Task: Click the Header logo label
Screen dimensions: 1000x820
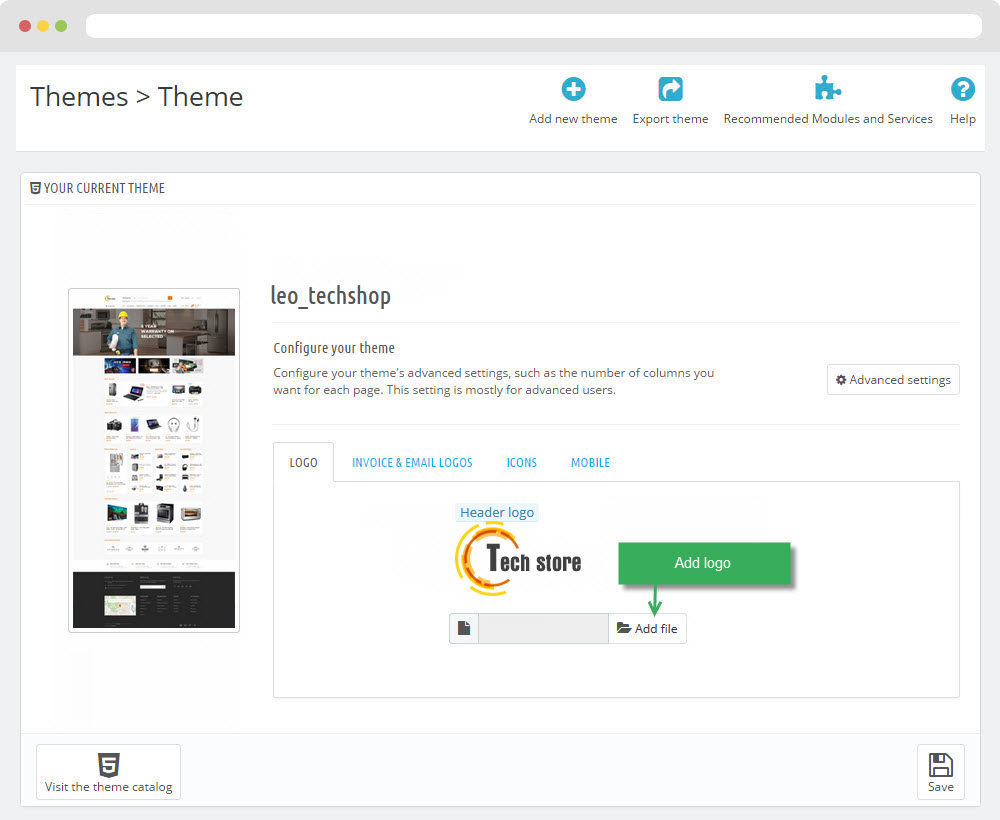Action: tap(497, 512)
